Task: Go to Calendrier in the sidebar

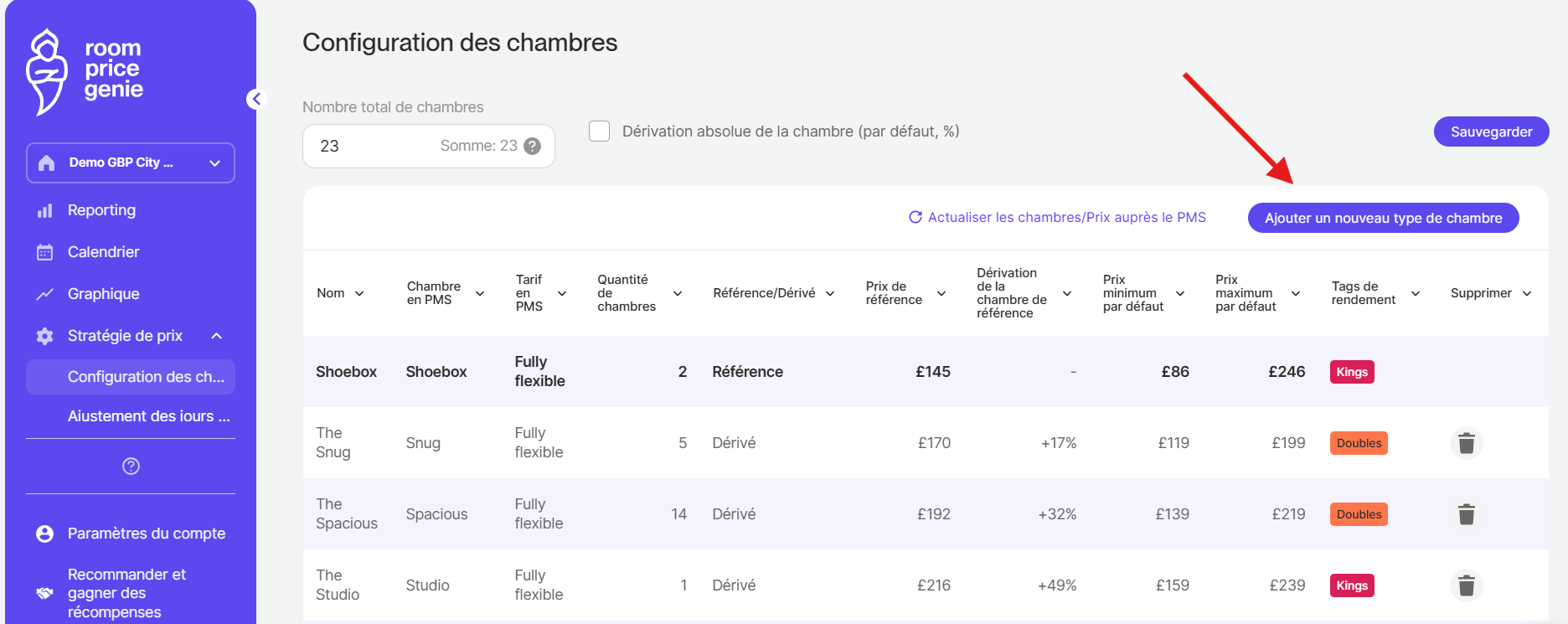Action: click(103, 252)
